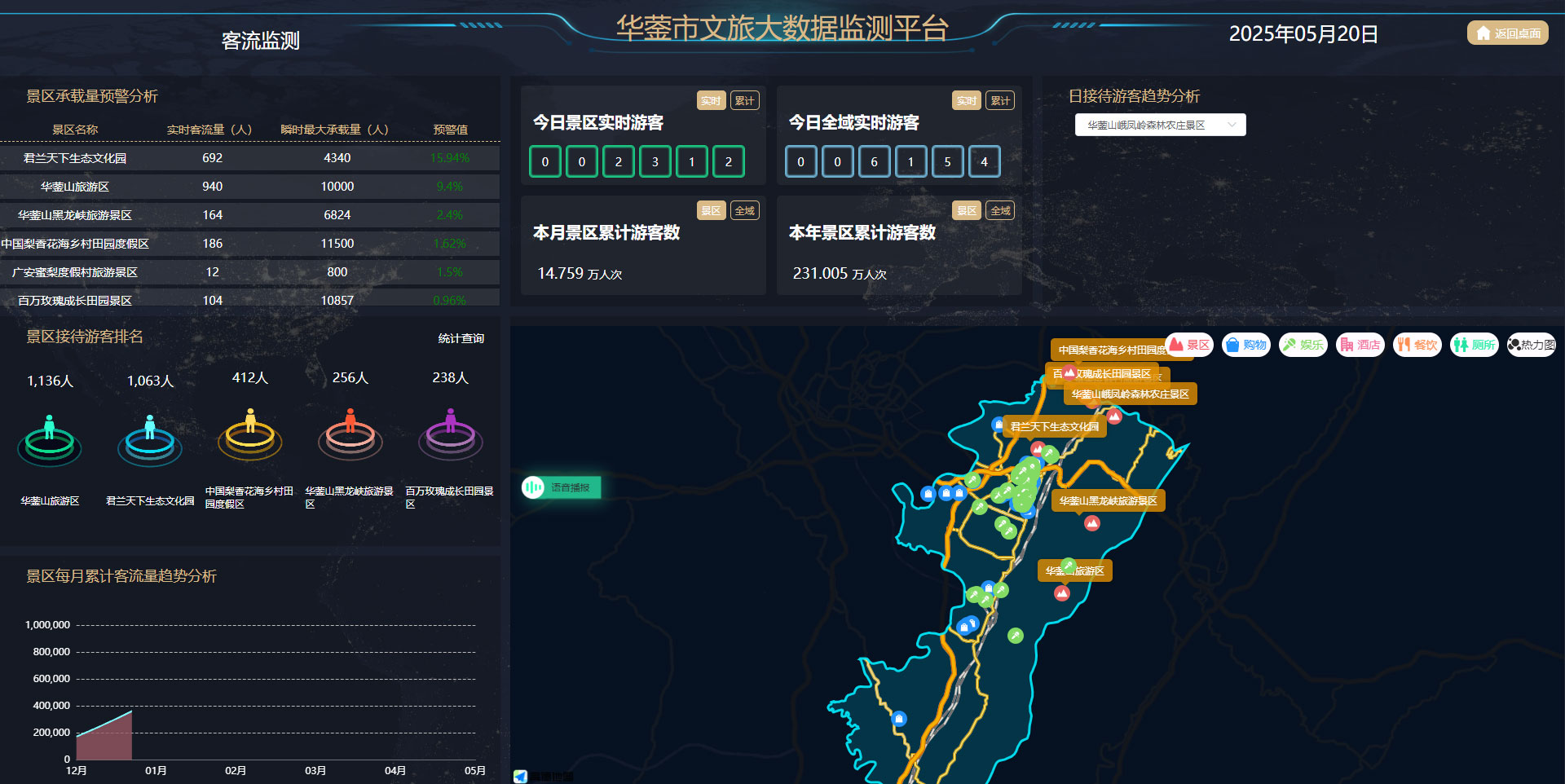The height and width of the screenshot is (784, 1565).
Task: Open 统计查询 in visitor ranking panel
Action: click(x=461, y=338)
